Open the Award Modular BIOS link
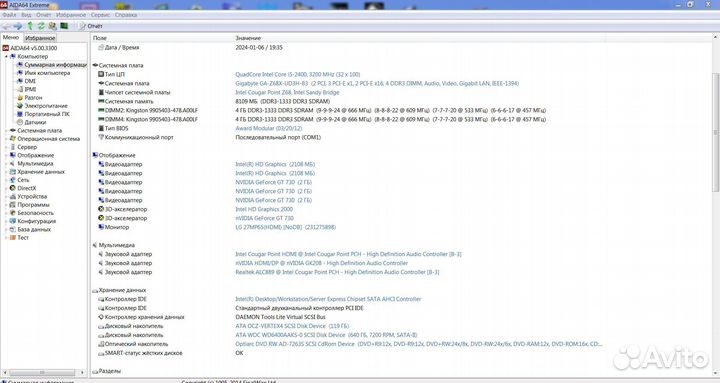The image size is (720, 383). [x=269, y=129]
